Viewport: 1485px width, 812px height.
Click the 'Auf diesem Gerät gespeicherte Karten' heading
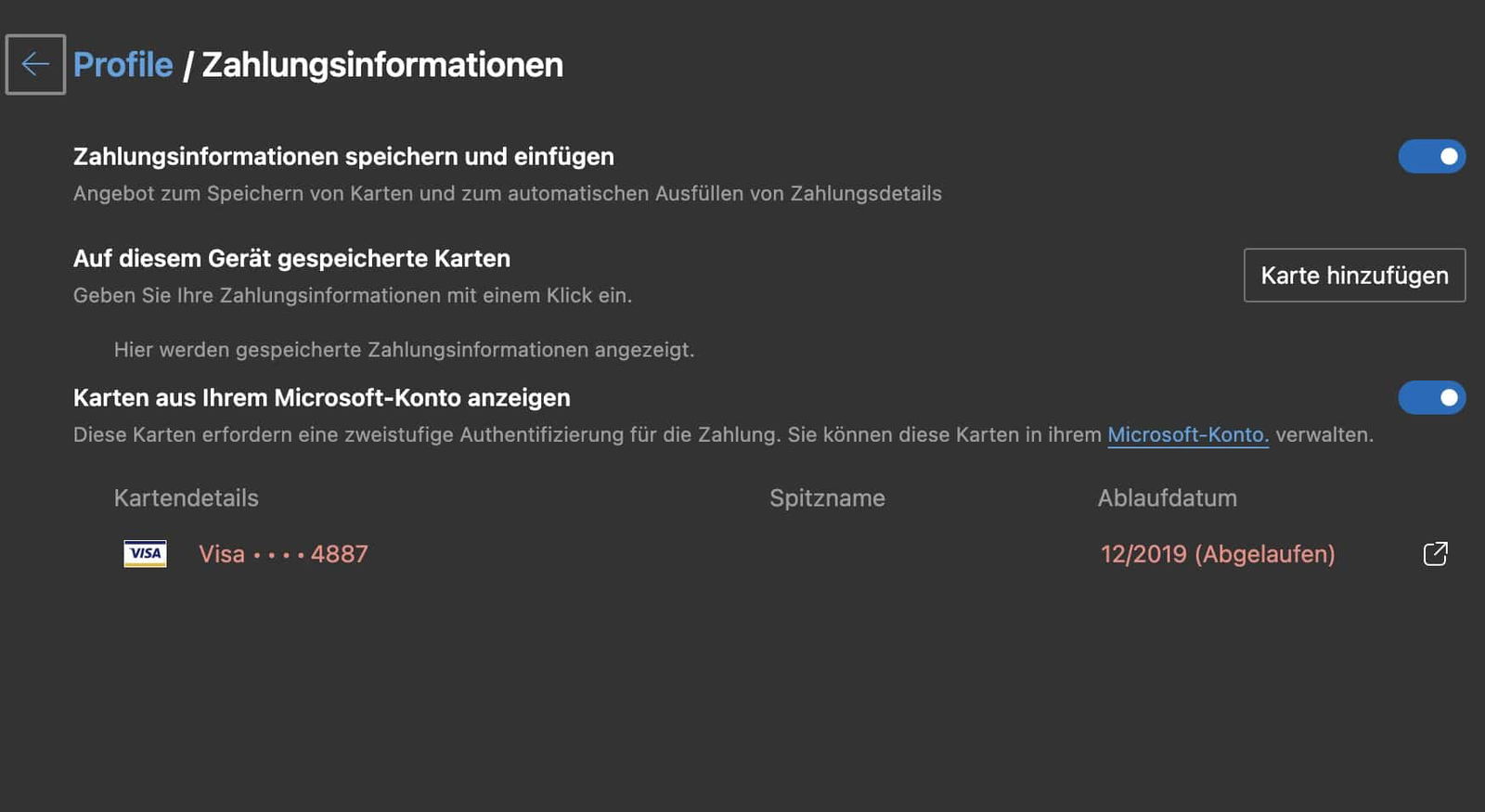pos(291,258)
